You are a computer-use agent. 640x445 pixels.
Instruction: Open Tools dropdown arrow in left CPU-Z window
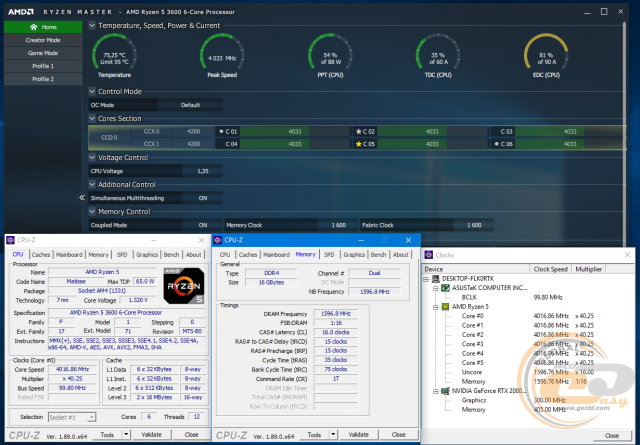tap(126, 435)
